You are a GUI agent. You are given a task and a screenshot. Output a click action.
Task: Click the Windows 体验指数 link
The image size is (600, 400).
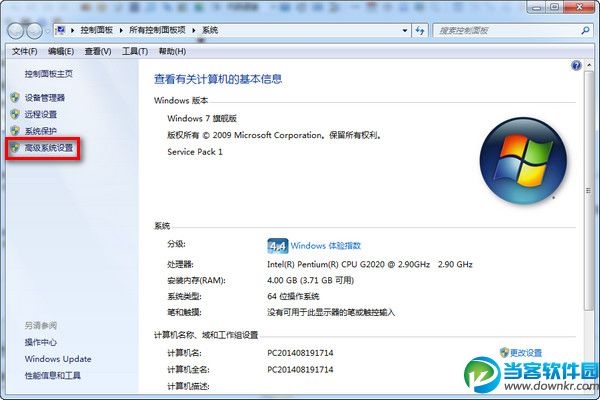[326, 246]
